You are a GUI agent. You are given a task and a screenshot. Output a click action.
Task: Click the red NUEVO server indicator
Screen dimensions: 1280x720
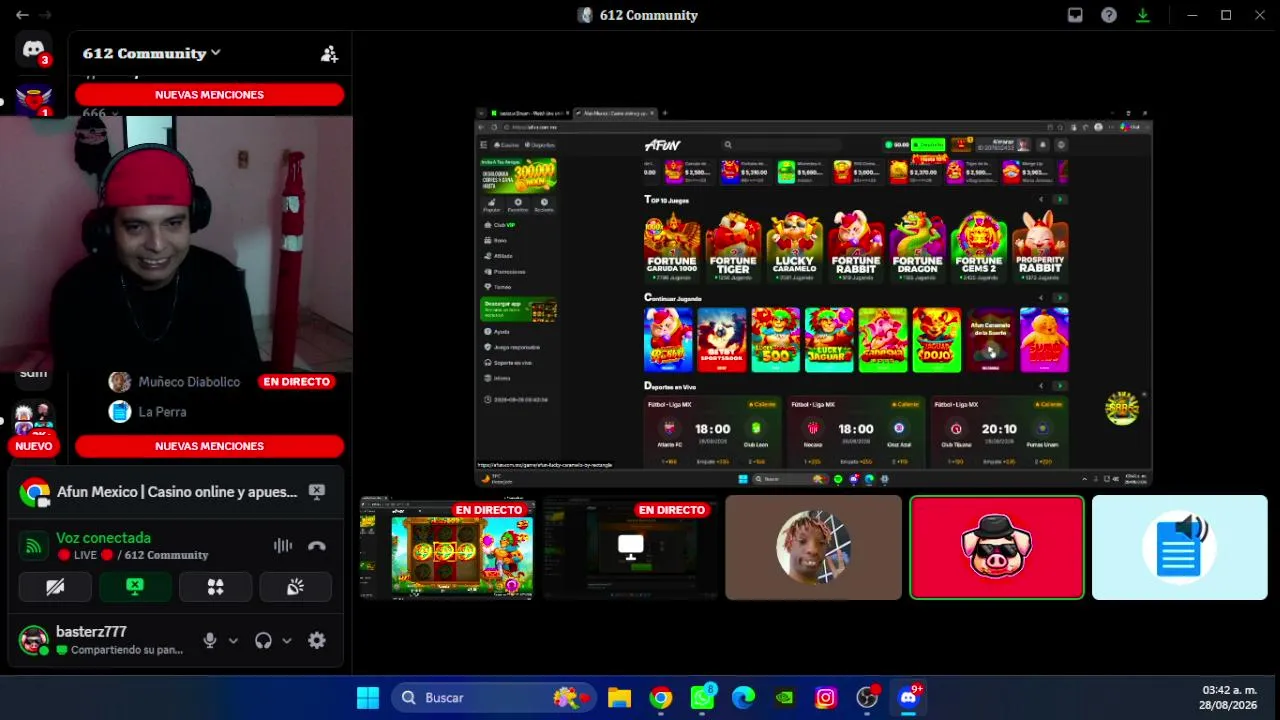point(33,446)
